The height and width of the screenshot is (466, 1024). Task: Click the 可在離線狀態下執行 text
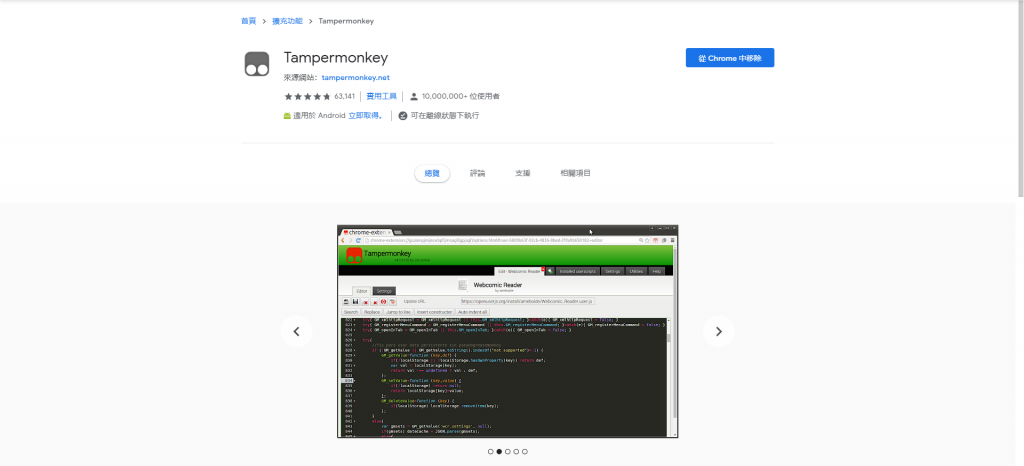(445, 116)
